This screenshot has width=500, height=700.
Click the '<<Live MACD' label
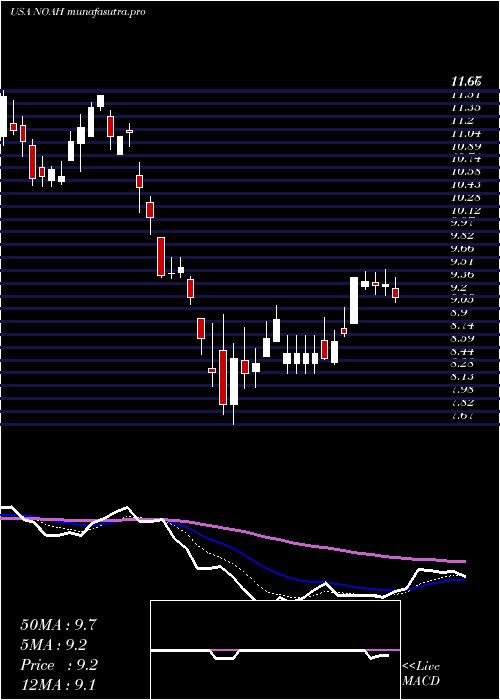[421, 674]
